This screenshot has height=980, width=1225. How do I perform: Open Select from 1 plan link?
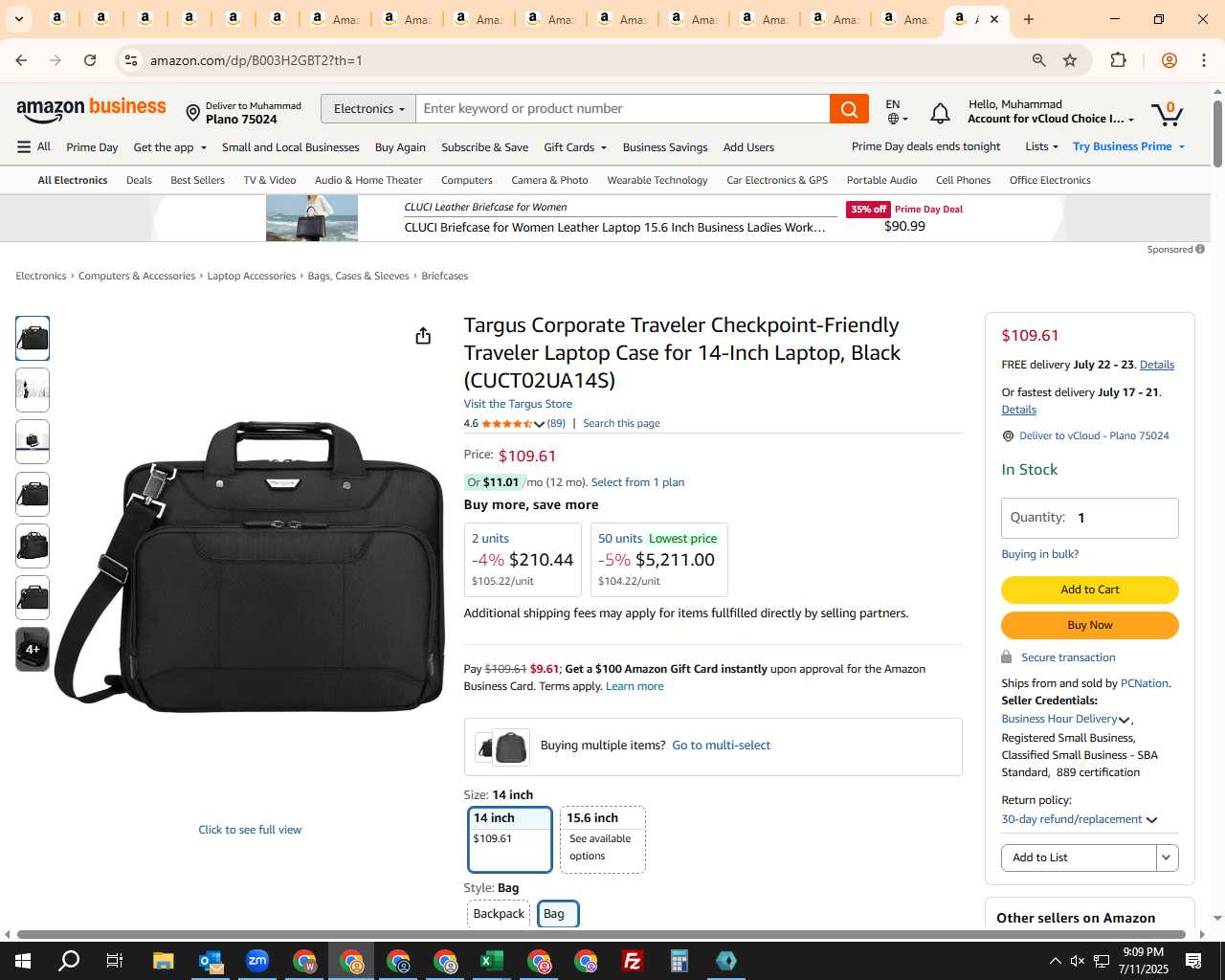coord(637,482)
